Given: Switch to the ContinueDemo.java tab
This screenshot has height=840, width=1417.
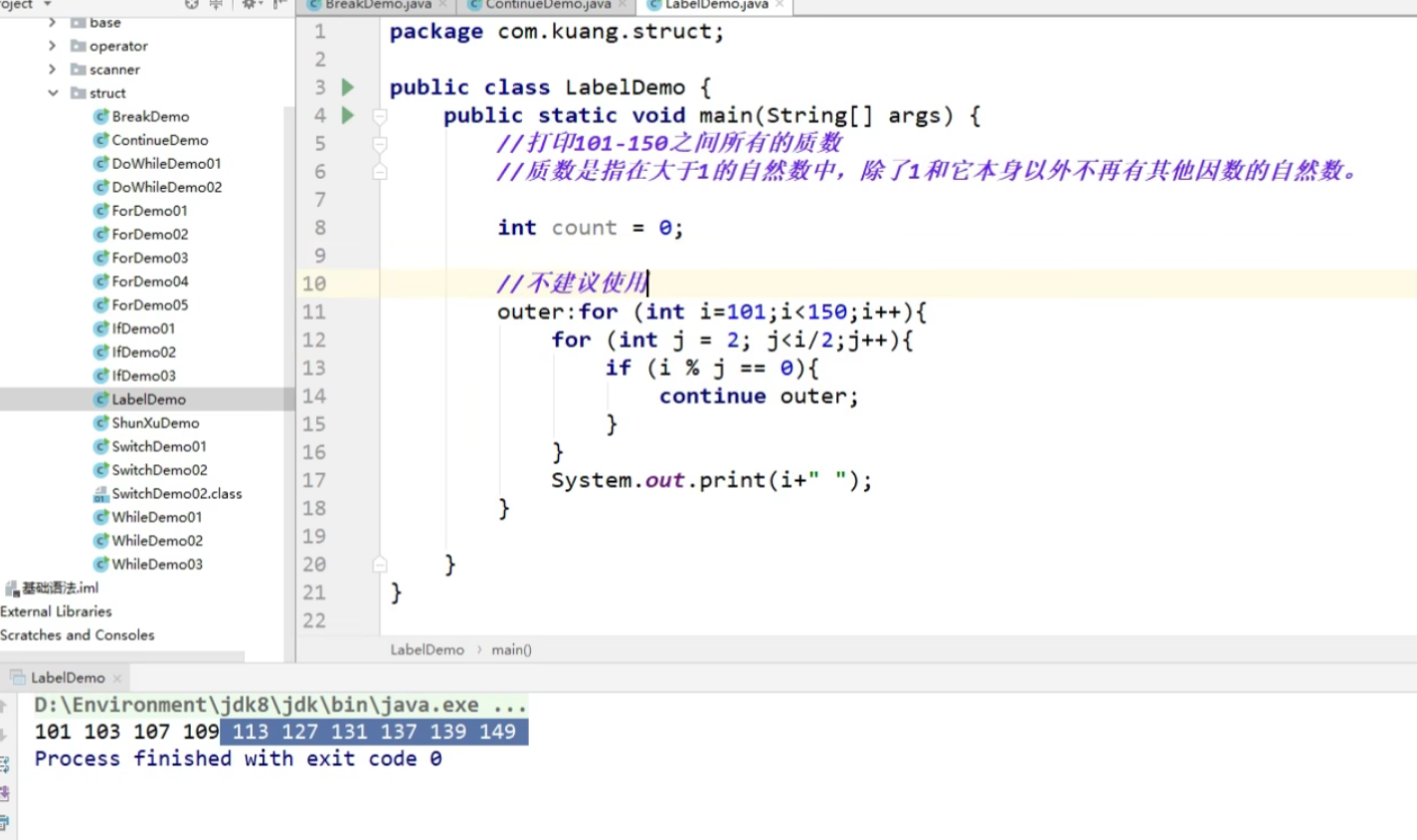Looking at the screenshot, I should point(548,5).
